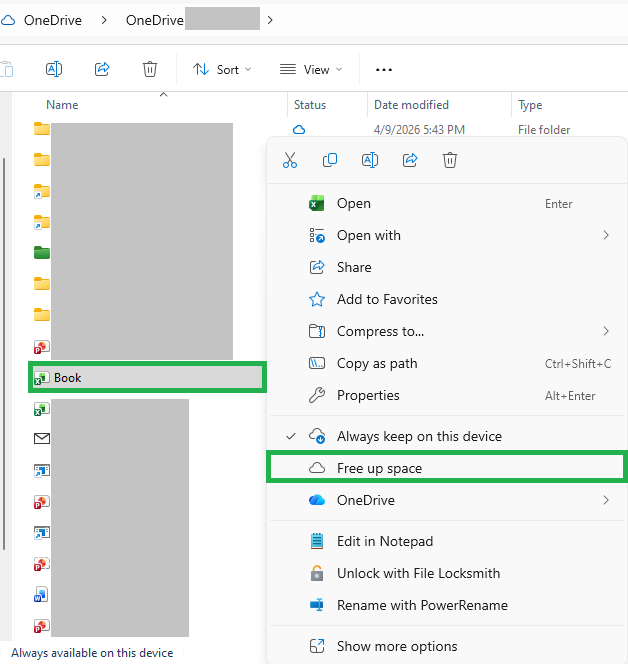This screenshot has height=664, width=628.
Task: Click the Delete trash icon in the Explorer toolbar
Action: pos(149,69)
